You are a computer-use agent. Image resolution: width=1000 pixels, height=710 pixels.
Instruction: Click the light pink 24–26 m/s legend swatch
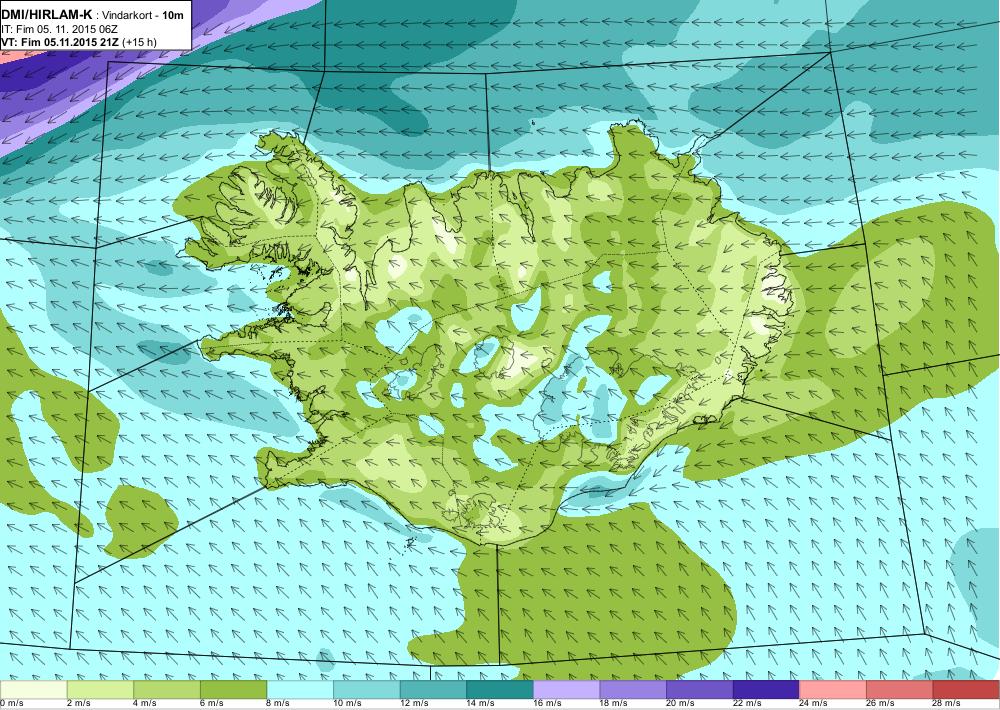[x=832, y=690]
